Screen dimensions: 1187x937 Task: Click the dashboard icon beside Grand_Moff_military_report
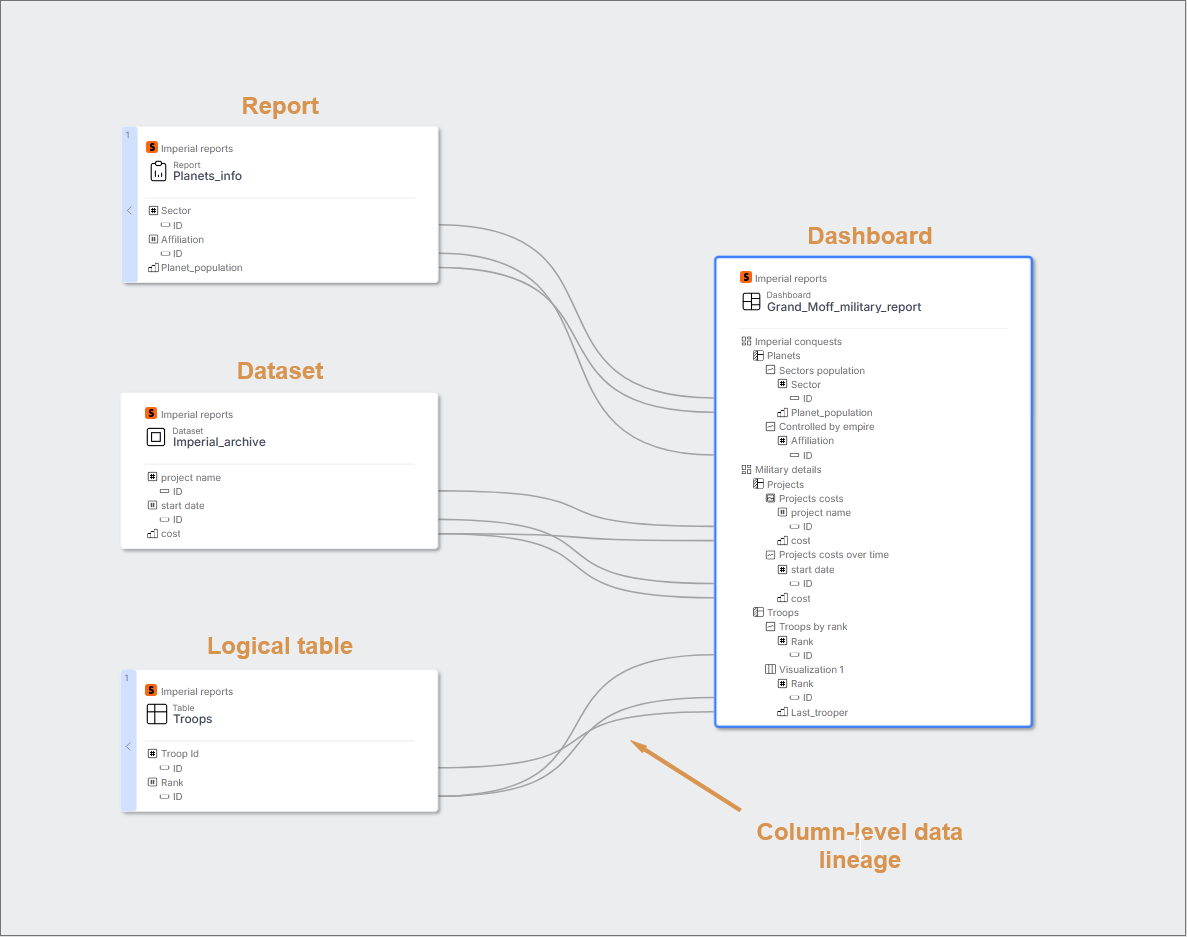point(751,301)
